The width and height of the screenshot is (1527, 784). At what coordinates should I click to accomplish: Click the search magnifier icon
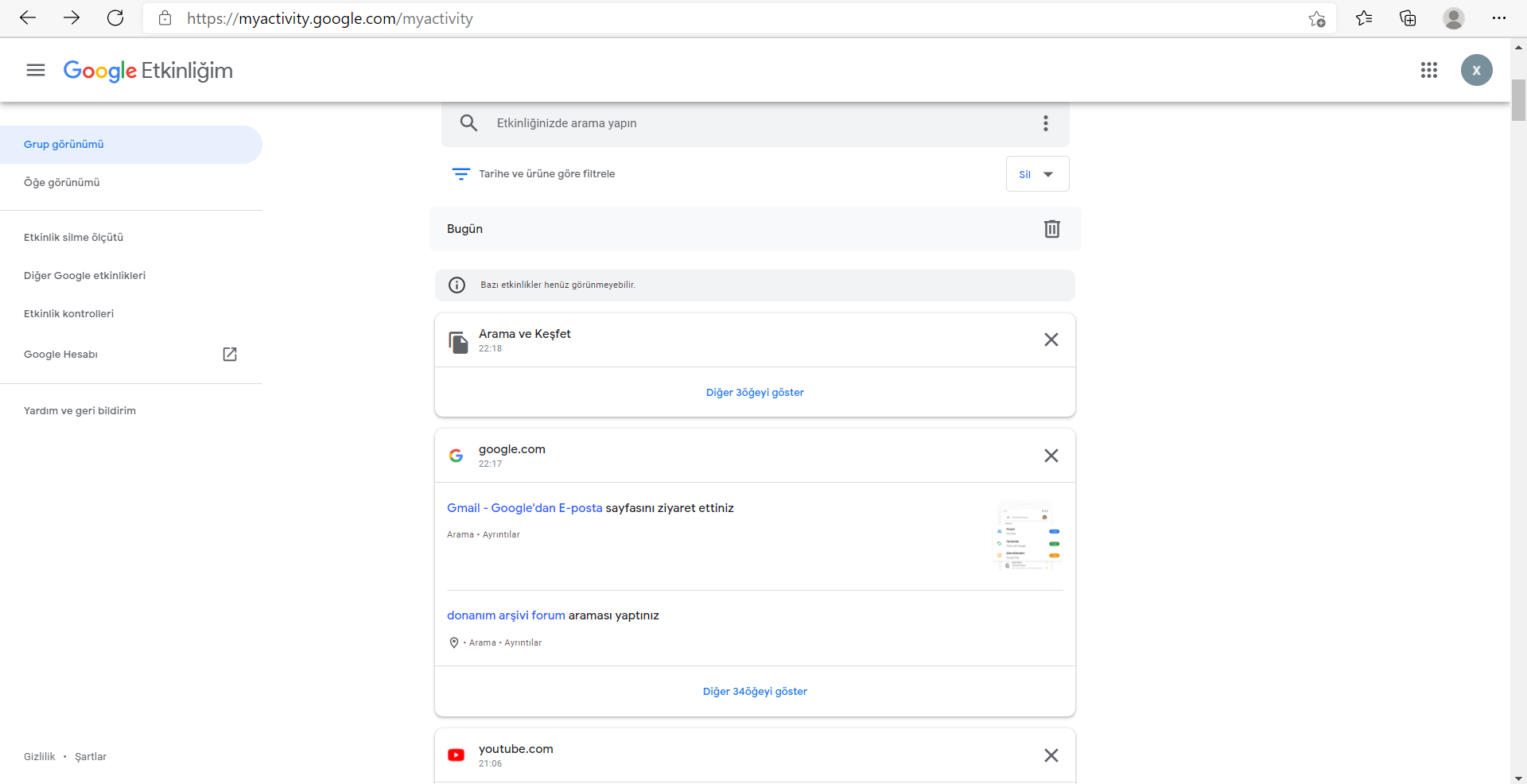[x=468, y=123]
